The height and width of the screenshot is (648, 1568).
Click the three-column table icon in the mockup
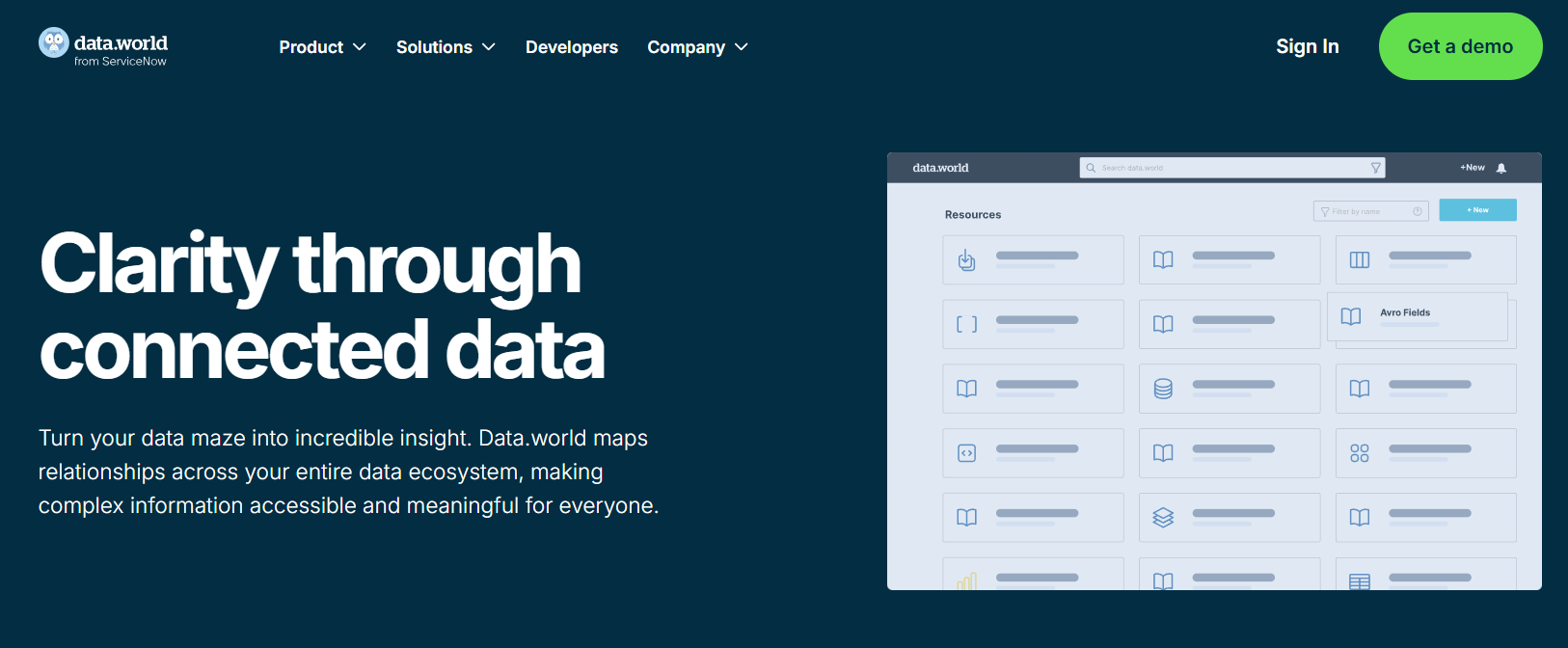coord(1360,259)
